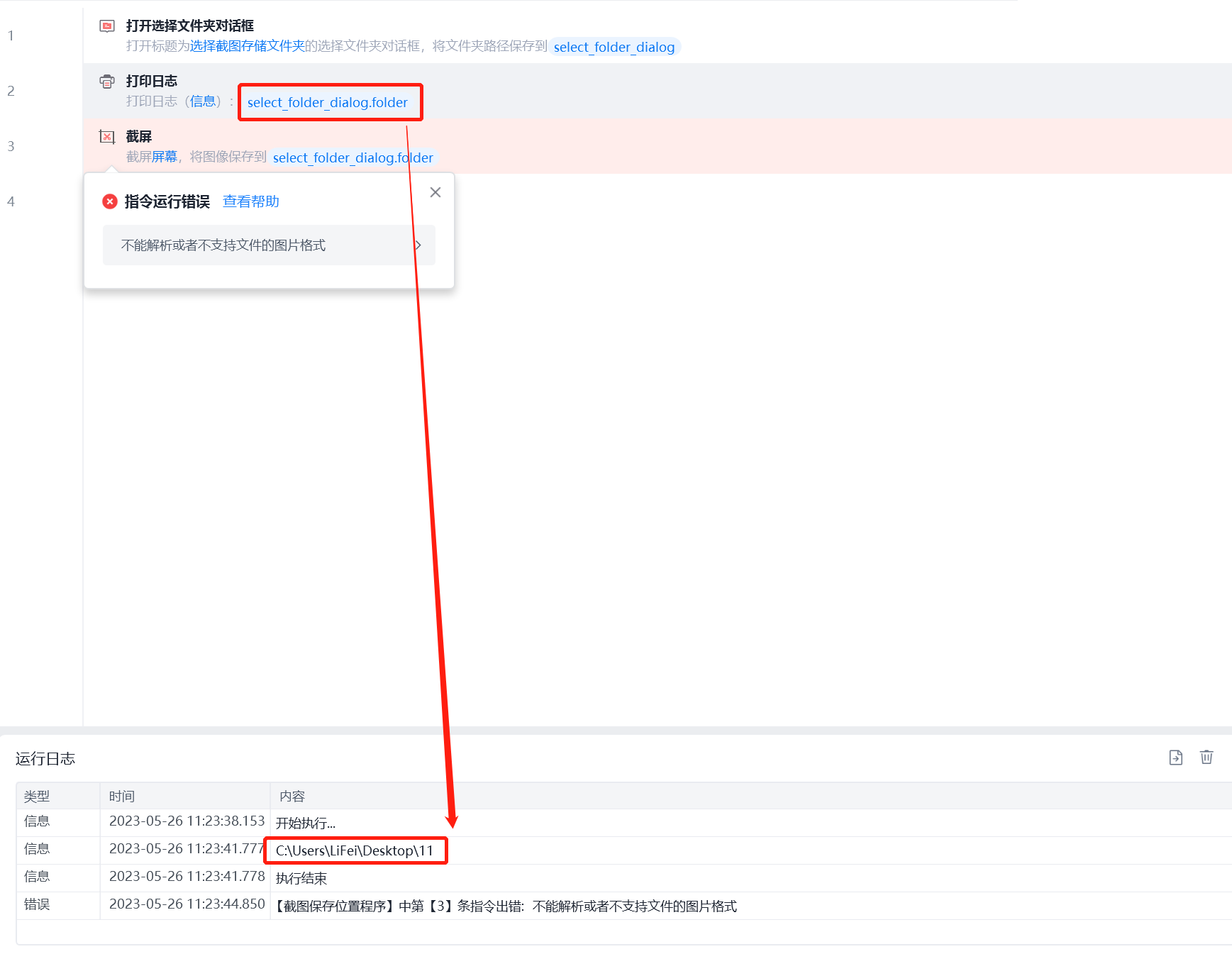Screen dimensions: 1232x954
Task: Click the 时间 column header in log
Action: pos(122,796)
